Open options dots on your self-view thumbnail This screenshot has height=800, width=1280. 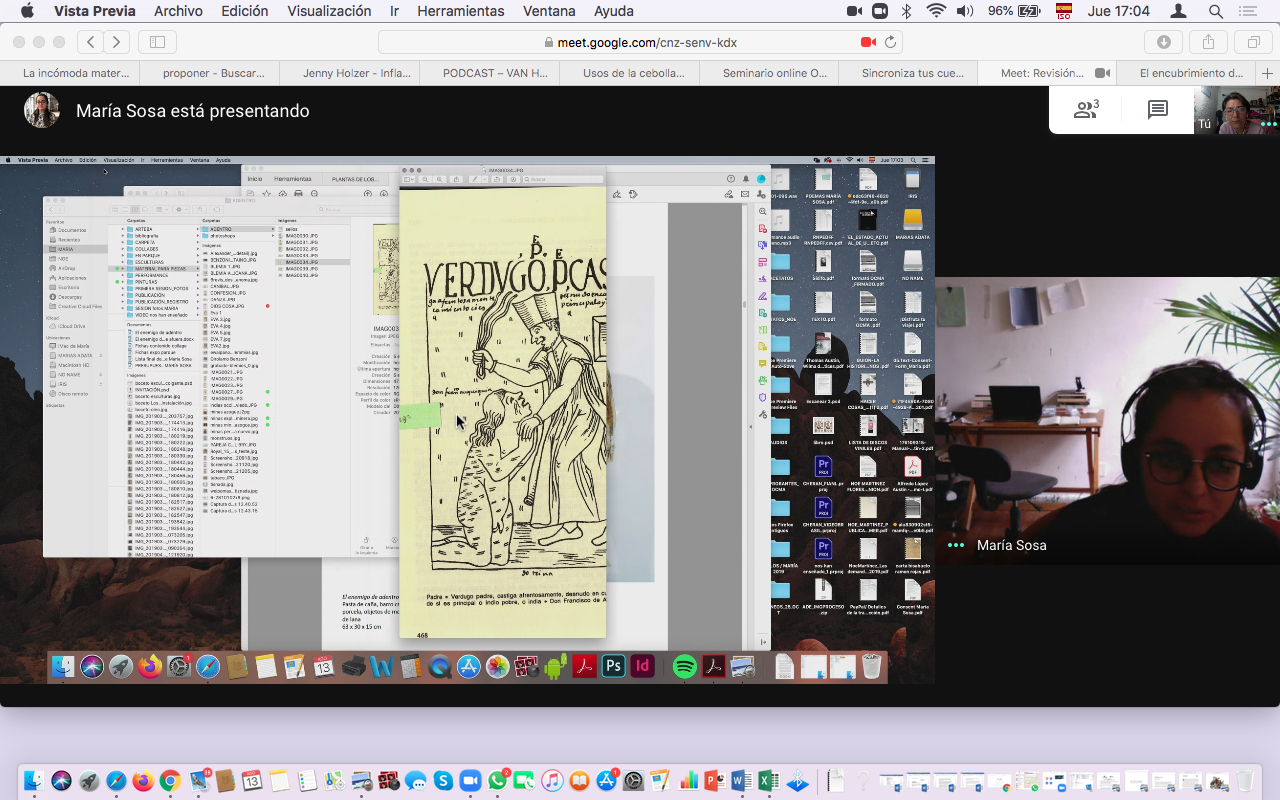pyautogui.click(x=1268, y=124)
